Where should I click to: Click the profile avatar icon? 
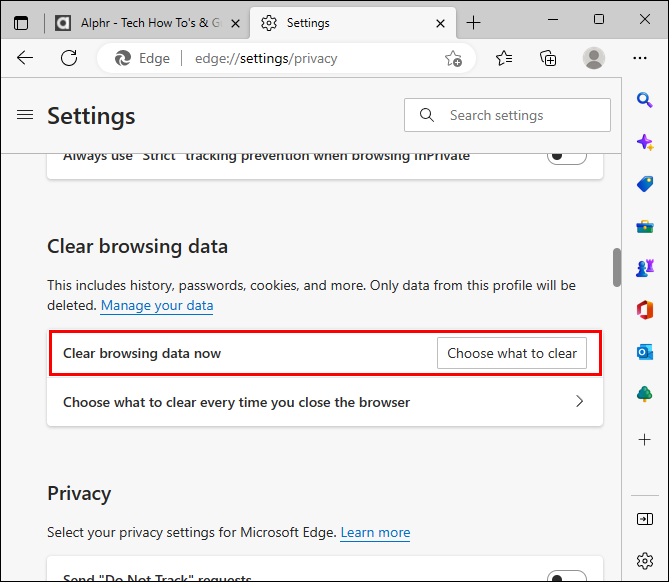594,58
